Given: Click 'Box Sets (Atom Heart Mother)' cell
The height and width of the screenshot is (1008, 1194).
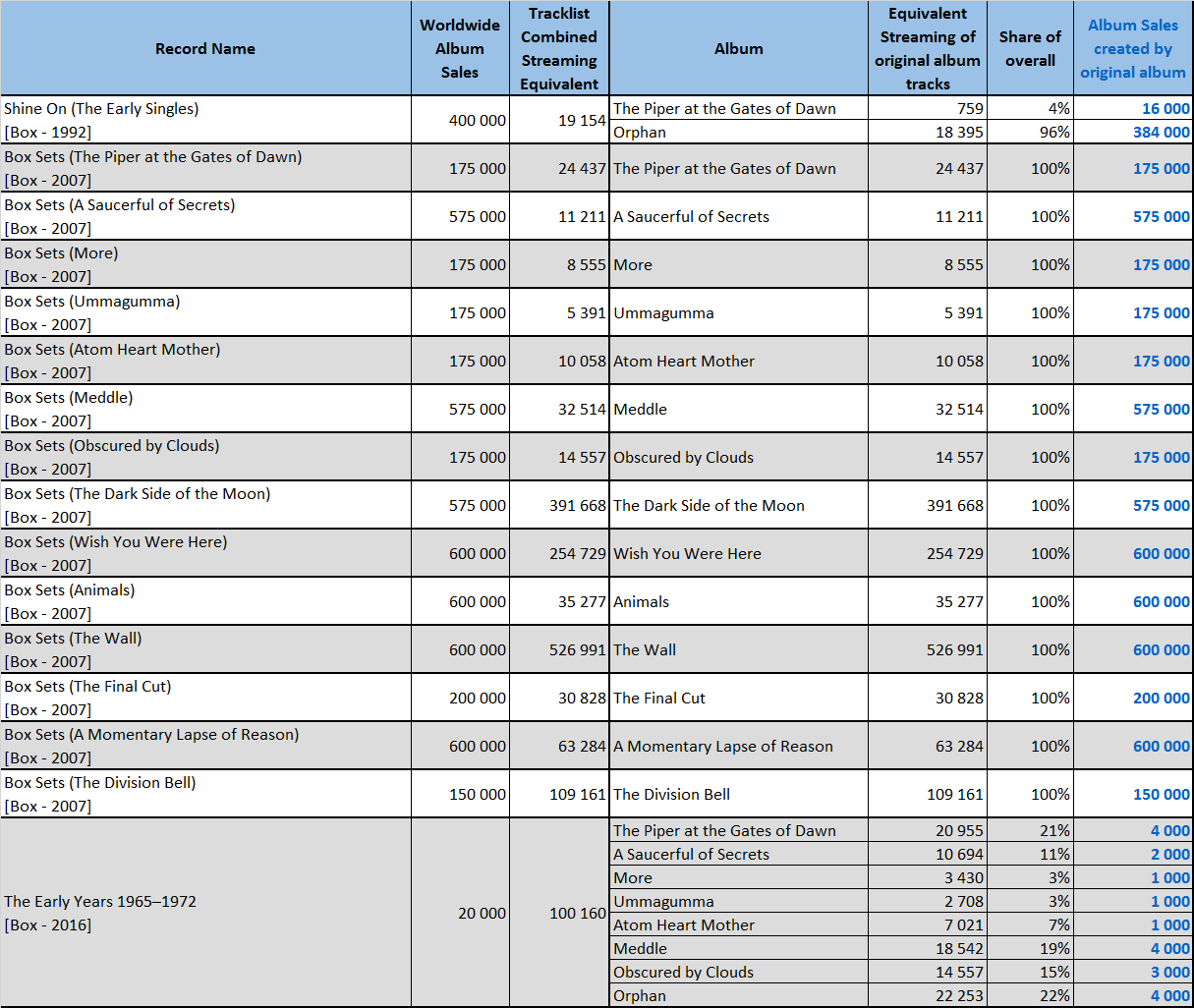Looking at the screenshot, I should tap(205, 361).
